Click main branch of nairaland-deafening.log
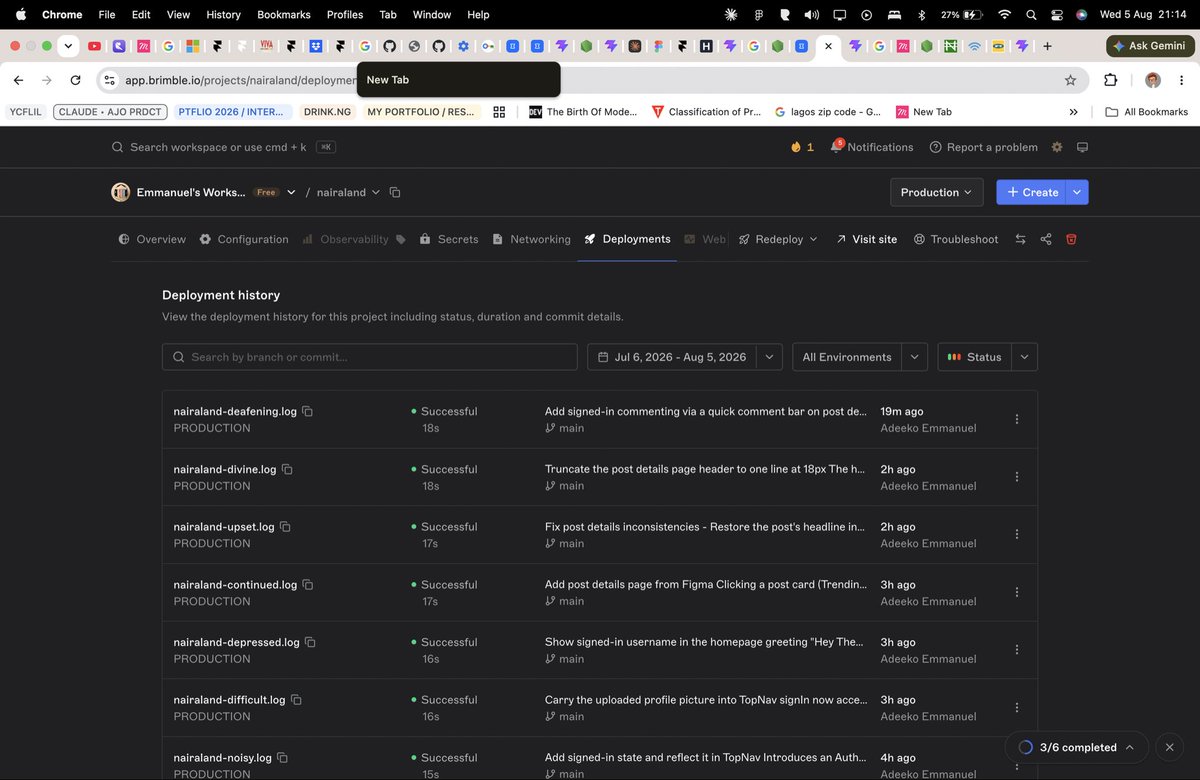 (565, 428)
